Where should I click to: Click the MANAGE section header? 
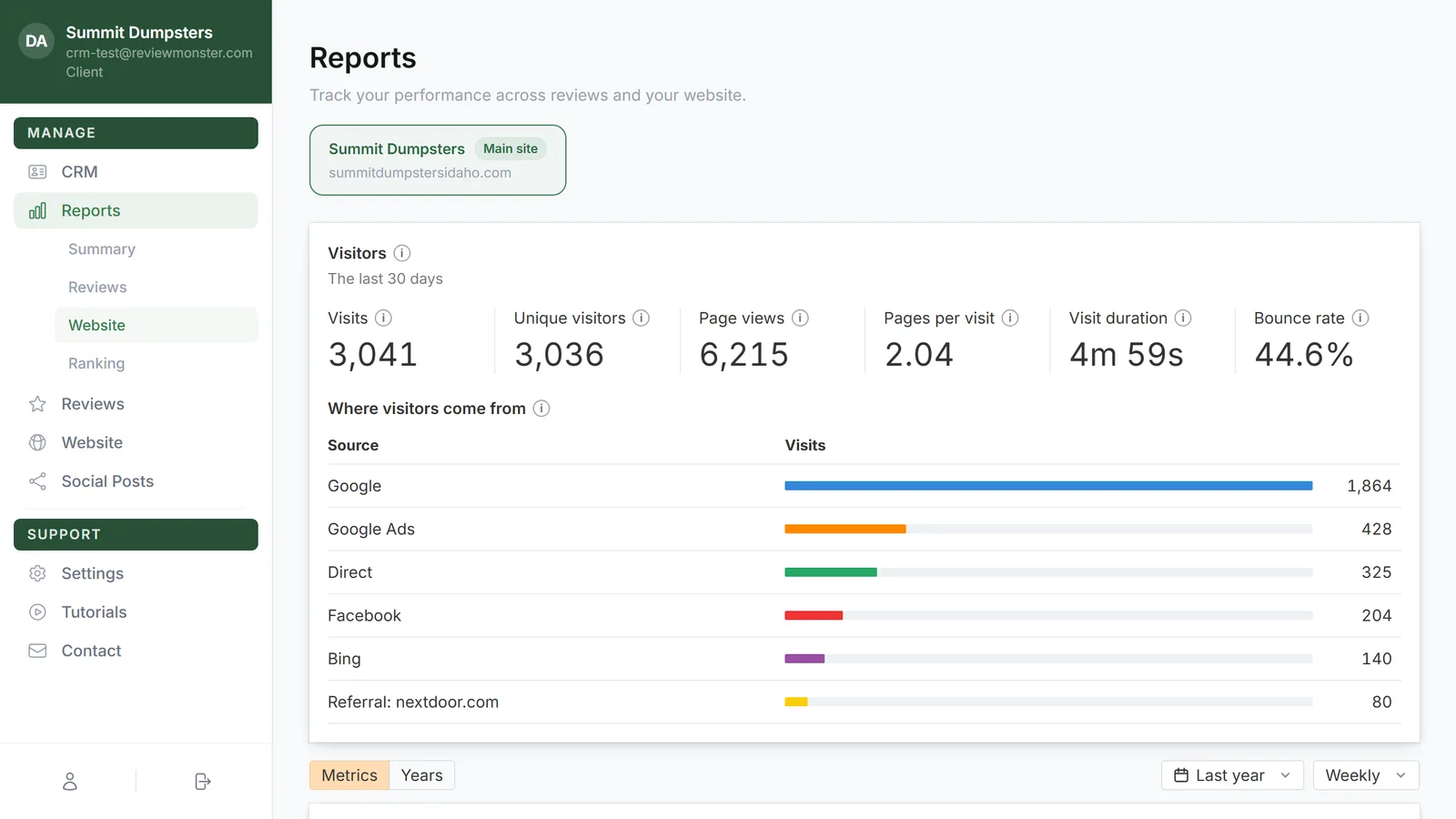(x=136, y=133)
